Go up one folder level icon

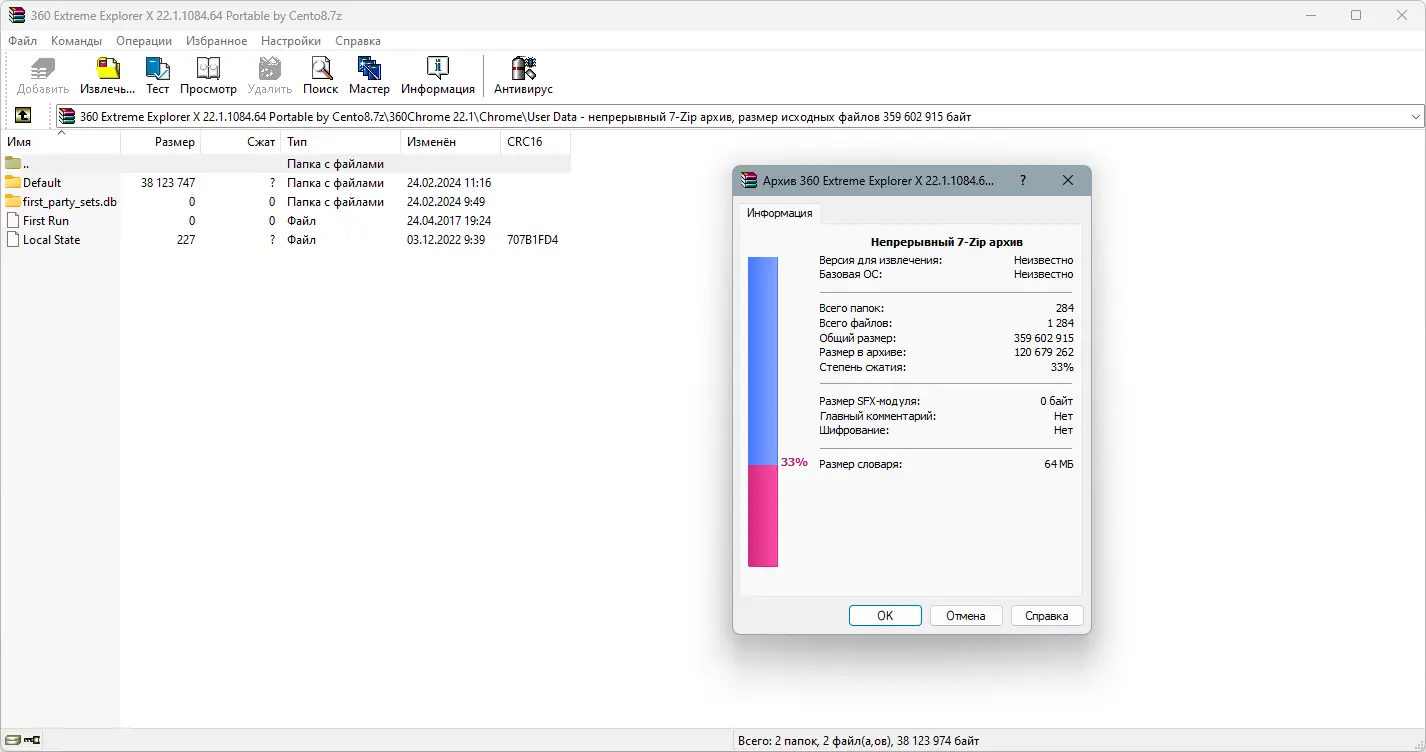click(x=22, y=116)
